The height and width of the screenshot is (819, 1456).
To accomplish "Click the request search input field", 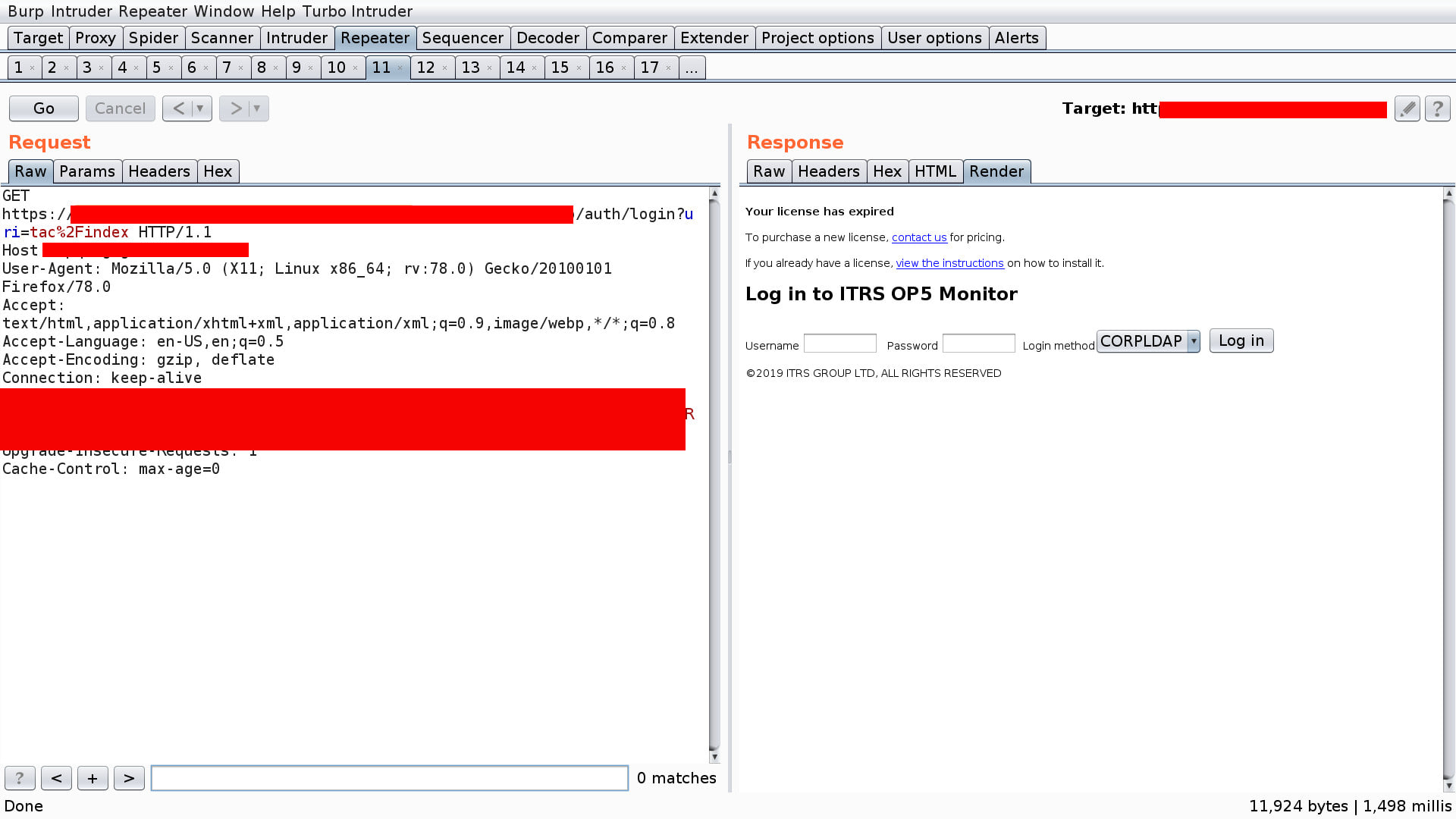I will [389, 778].
